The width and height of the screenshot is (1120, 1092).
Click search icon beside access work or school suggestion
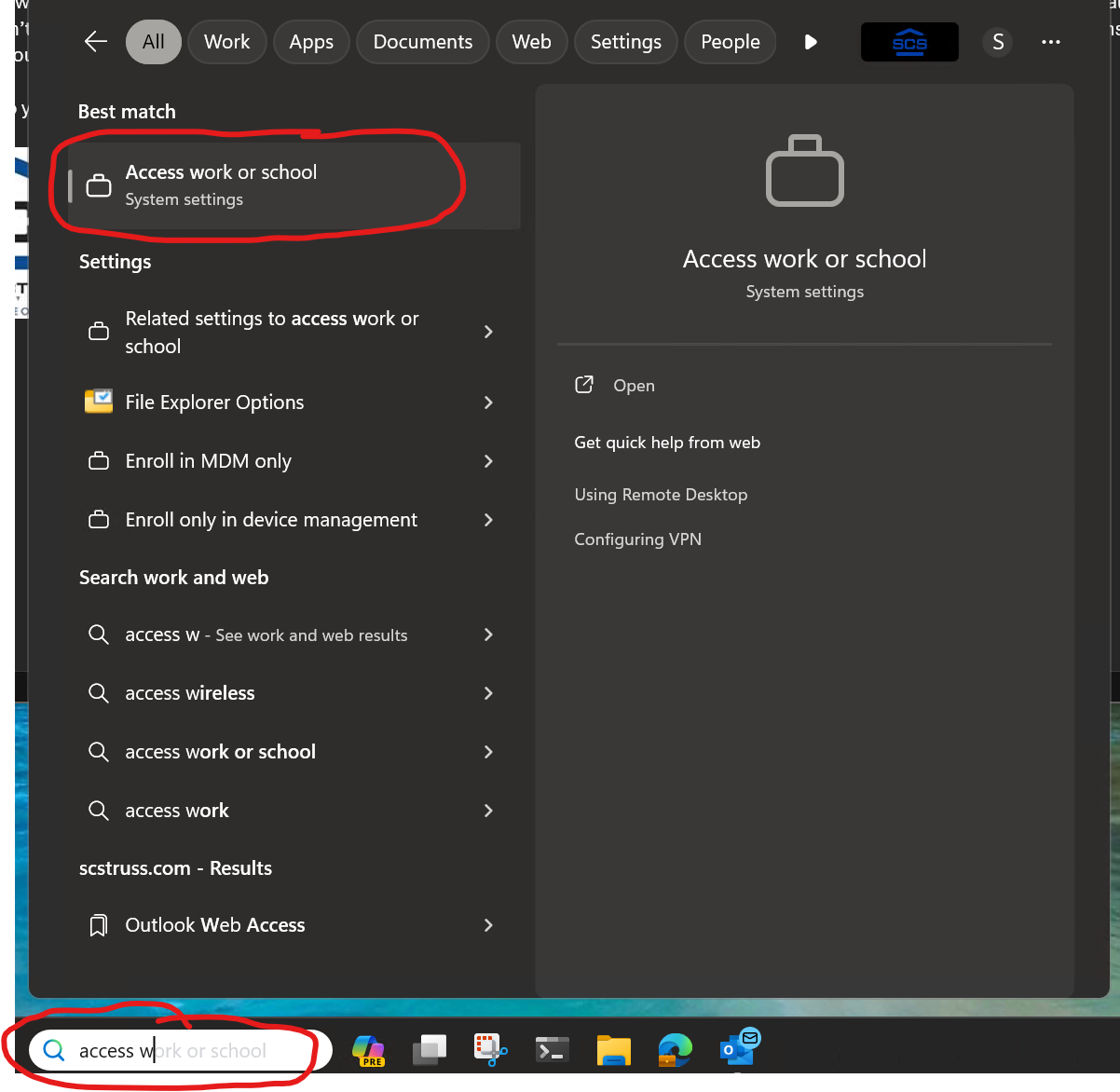tap(98, 752)
